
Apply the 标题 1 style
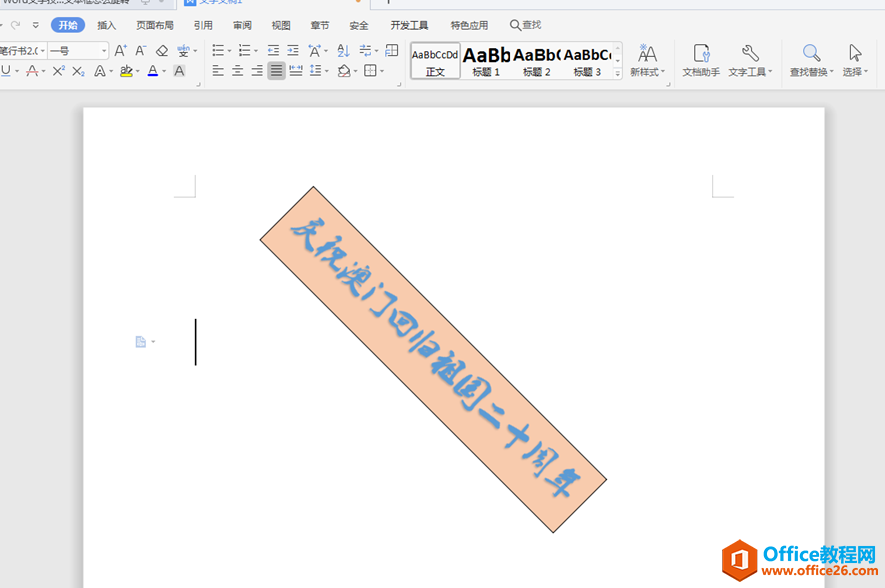(486, 61)
